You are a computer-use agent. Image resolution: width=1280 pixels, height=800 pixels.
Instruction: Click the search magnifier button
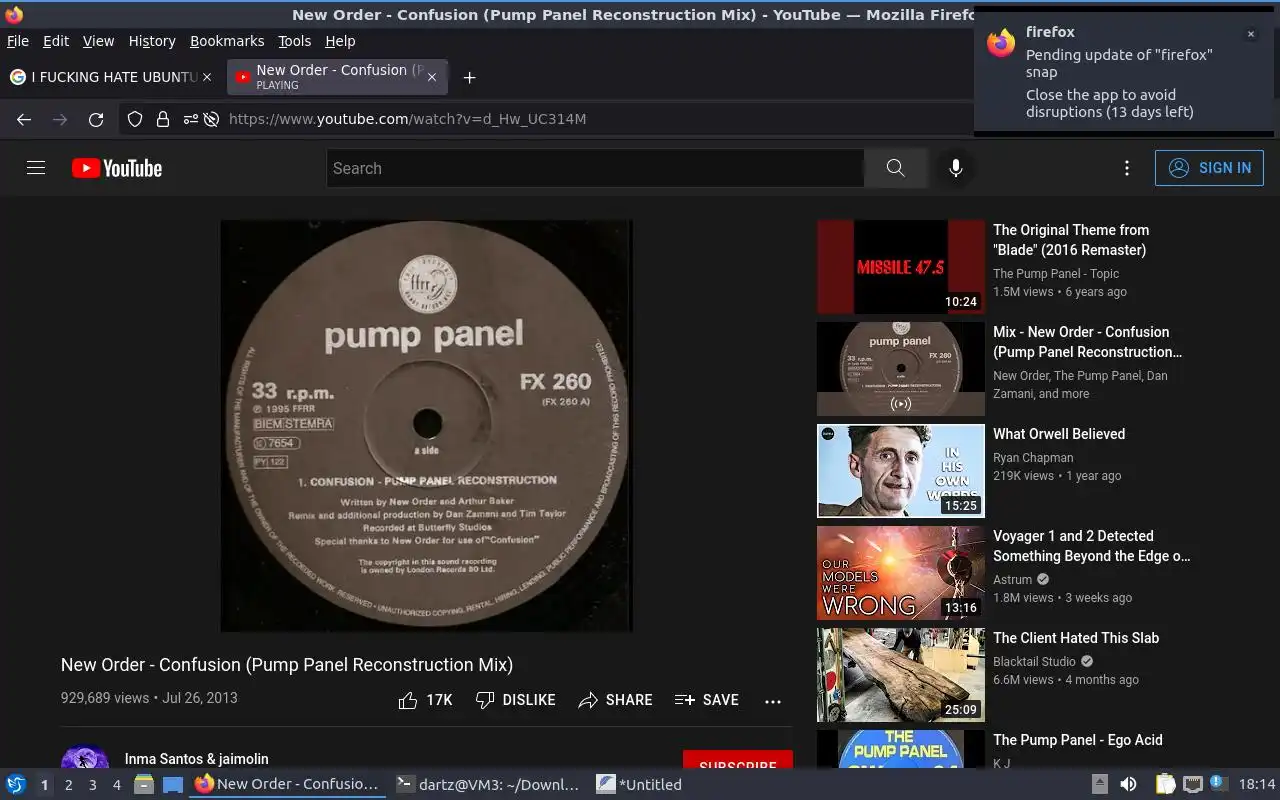coord(895,168)
